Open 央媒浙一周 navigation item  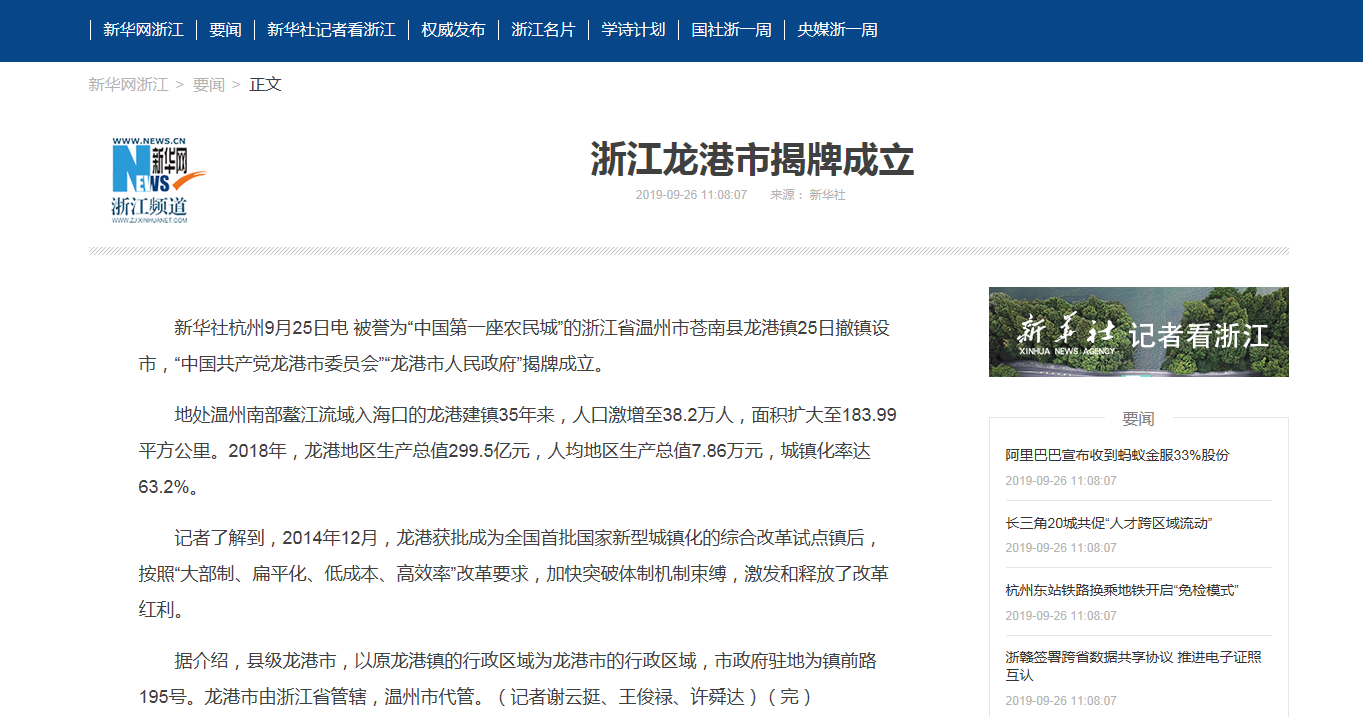point(837,30)
